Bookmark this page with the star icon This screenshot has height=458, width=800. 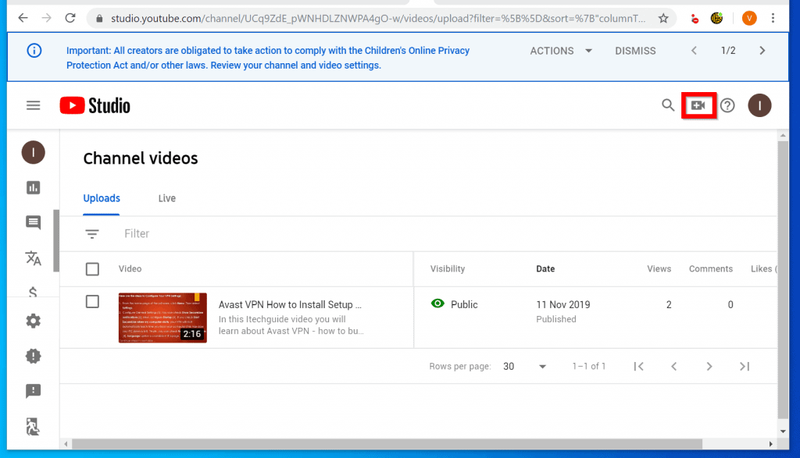click(x=663, y=18)
